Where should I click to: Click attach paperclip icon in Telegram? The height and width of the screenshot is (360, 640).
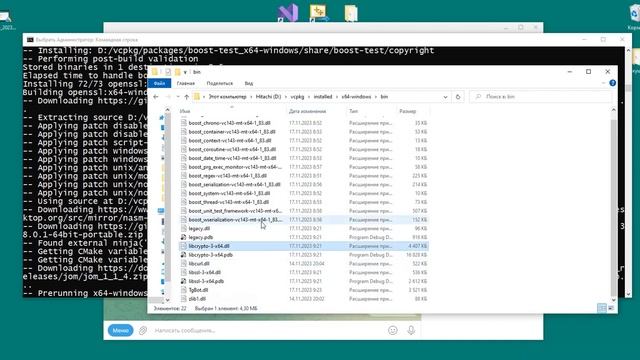pos(142,330)
